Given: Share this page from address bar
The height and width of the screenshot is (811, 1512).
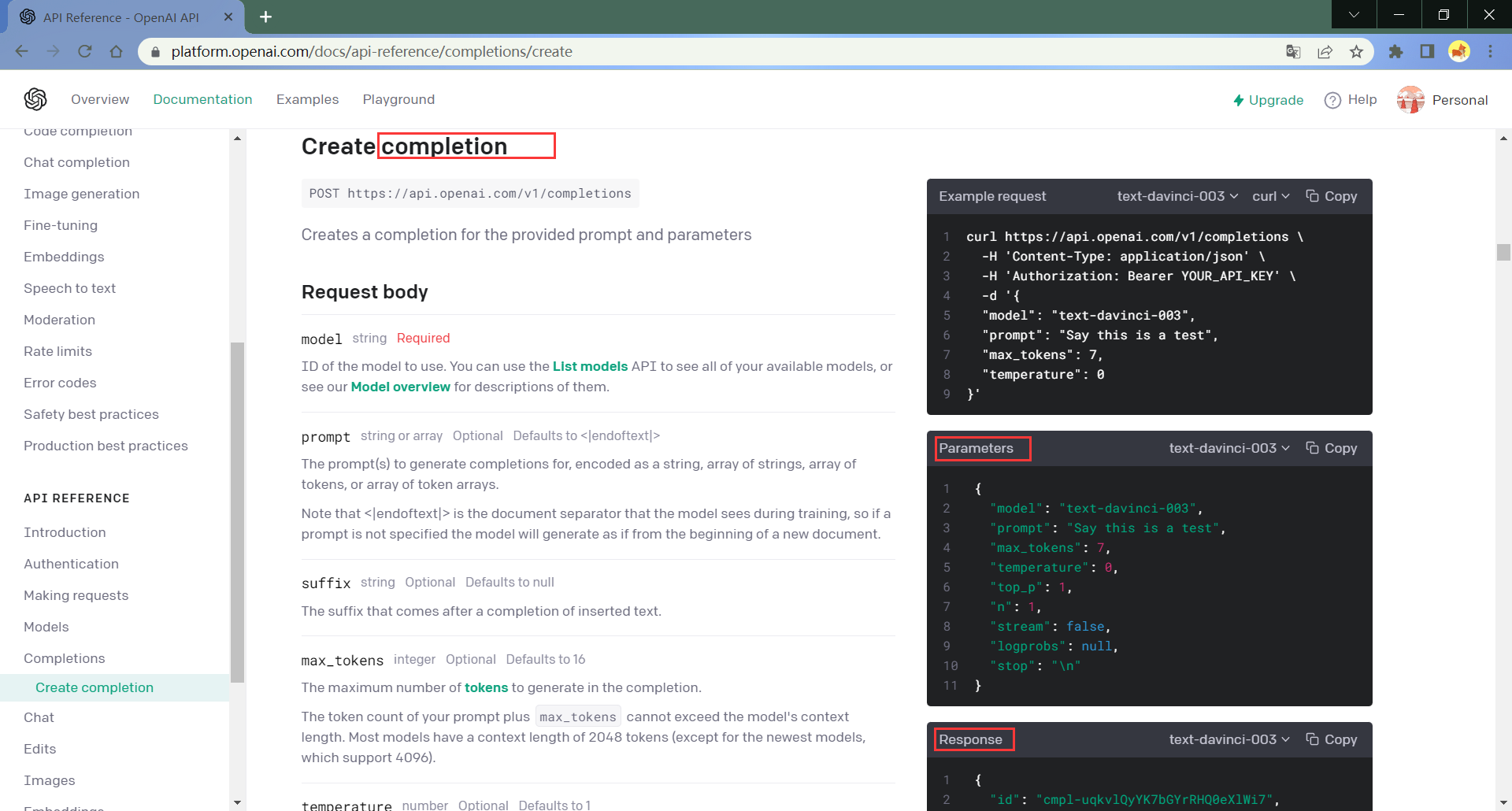Looking at the screenshot, I should coord(1325,51).
